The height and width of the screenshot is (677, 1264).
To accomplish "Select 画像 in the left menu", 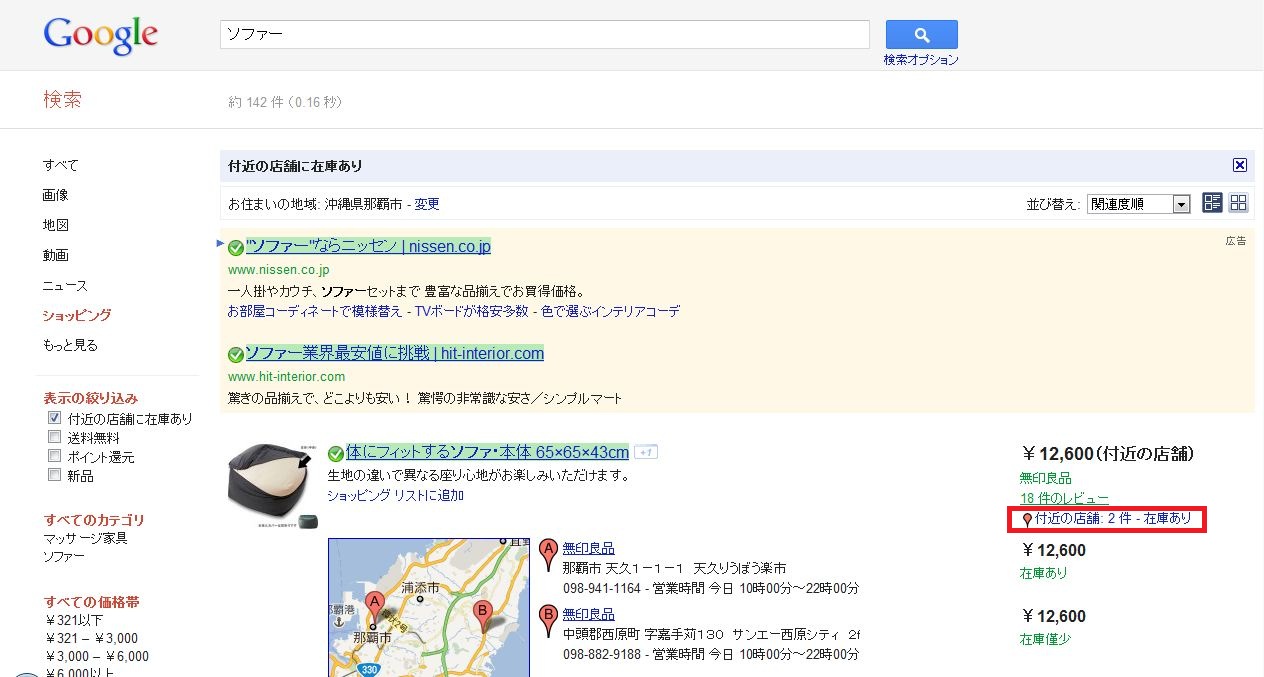I will [56, 195].
